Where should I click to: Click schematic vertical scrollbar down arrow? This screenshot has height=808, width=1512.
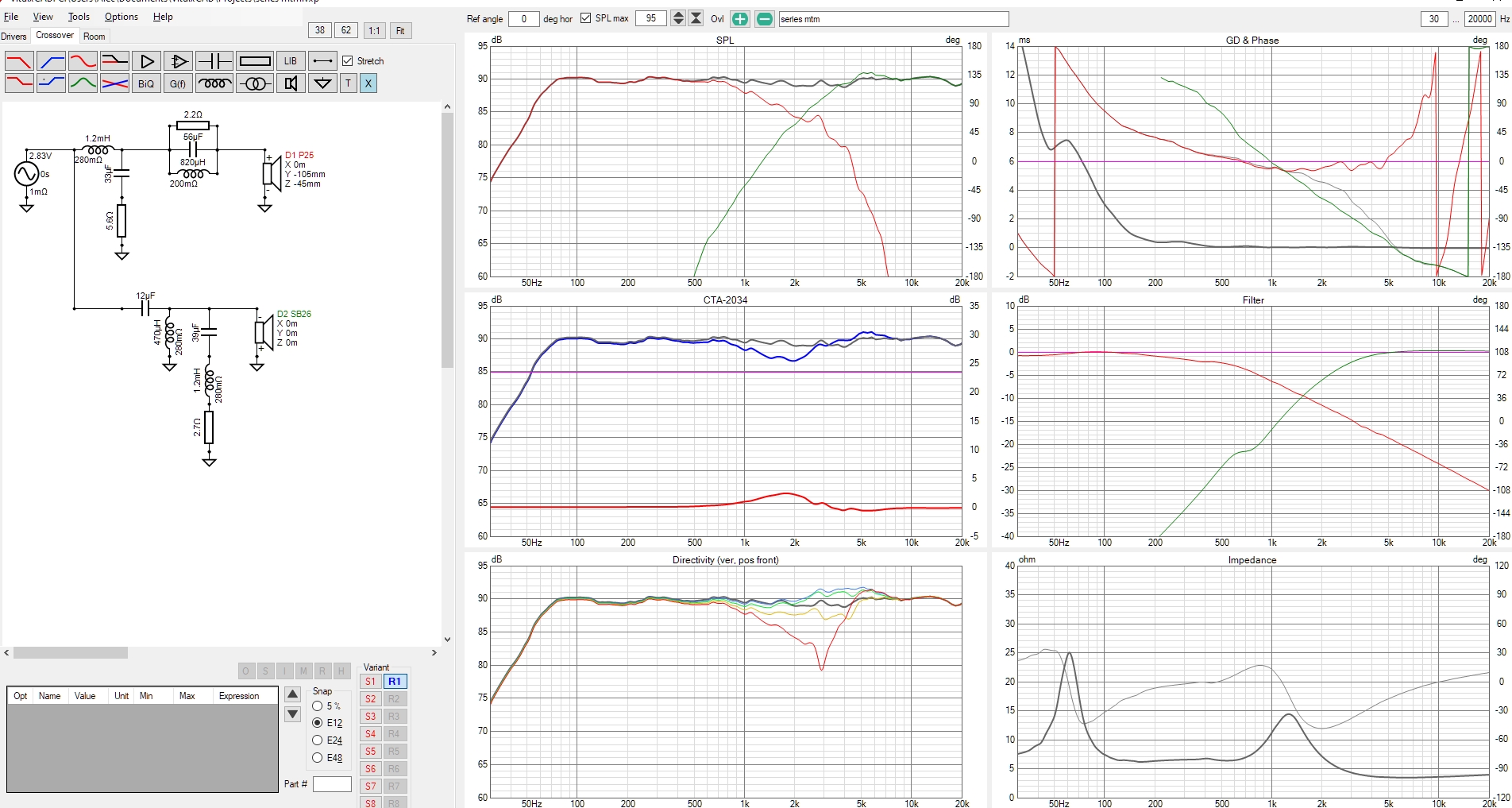[447, 639]
